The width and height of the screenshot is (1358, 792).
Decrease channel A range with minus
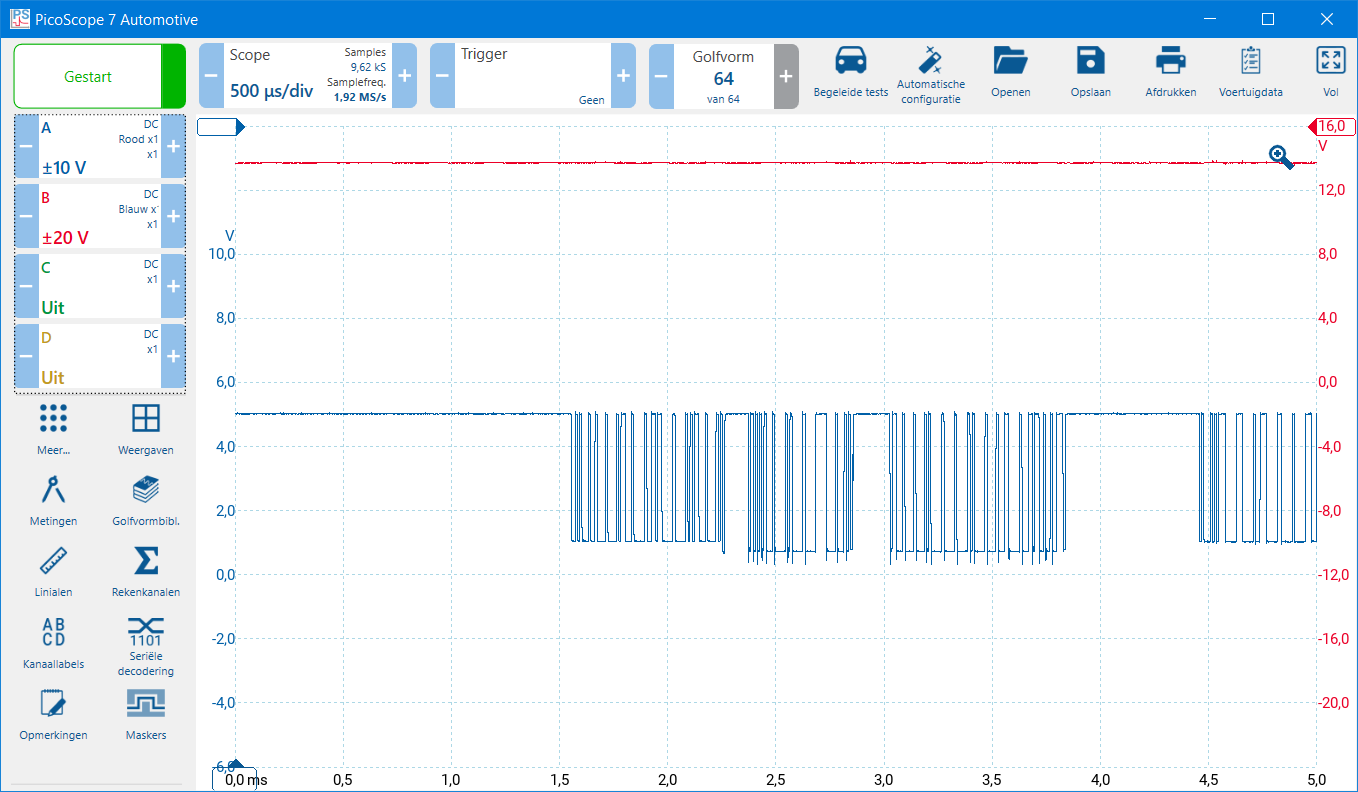[27, 146]
